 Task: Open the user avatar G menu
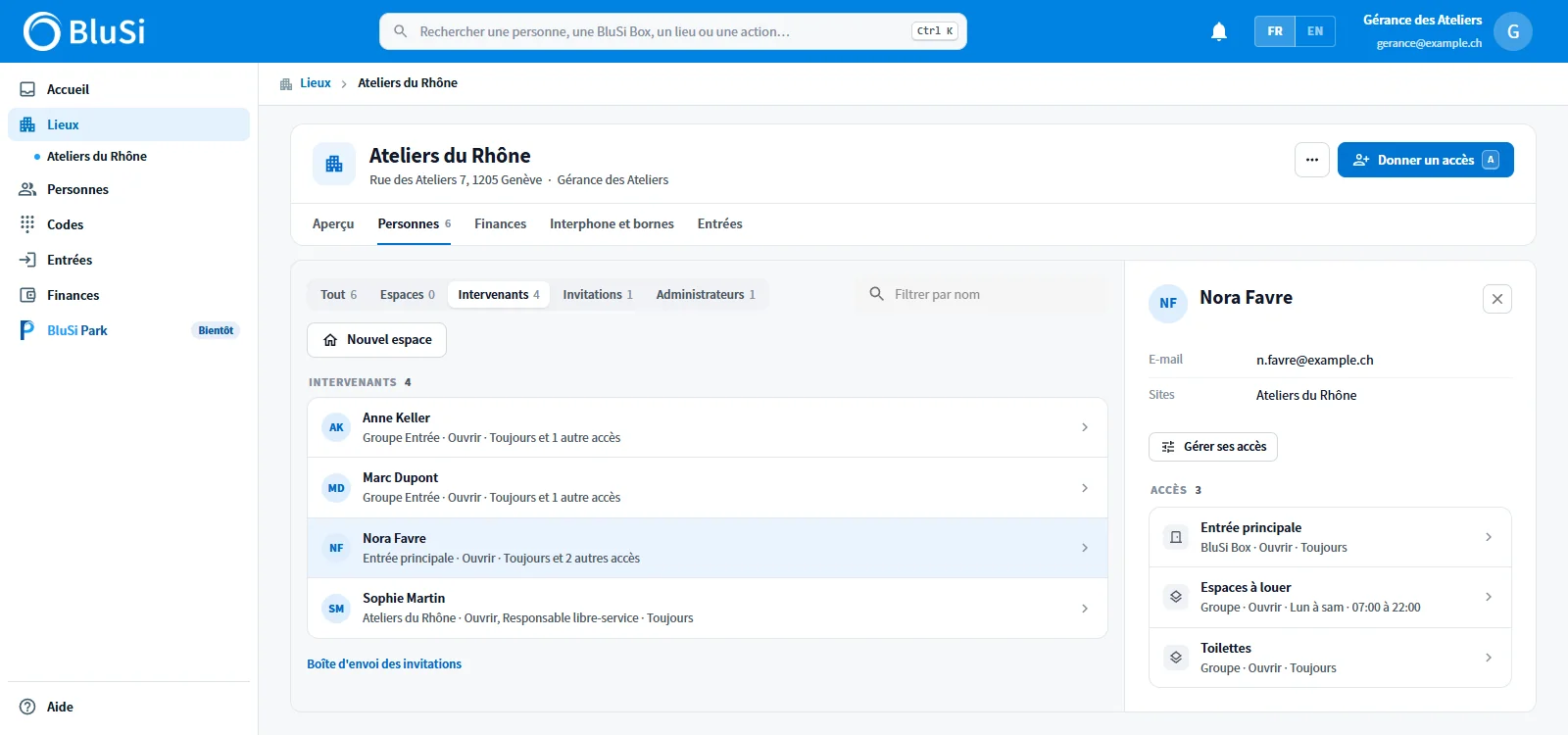coord(1513,31)
